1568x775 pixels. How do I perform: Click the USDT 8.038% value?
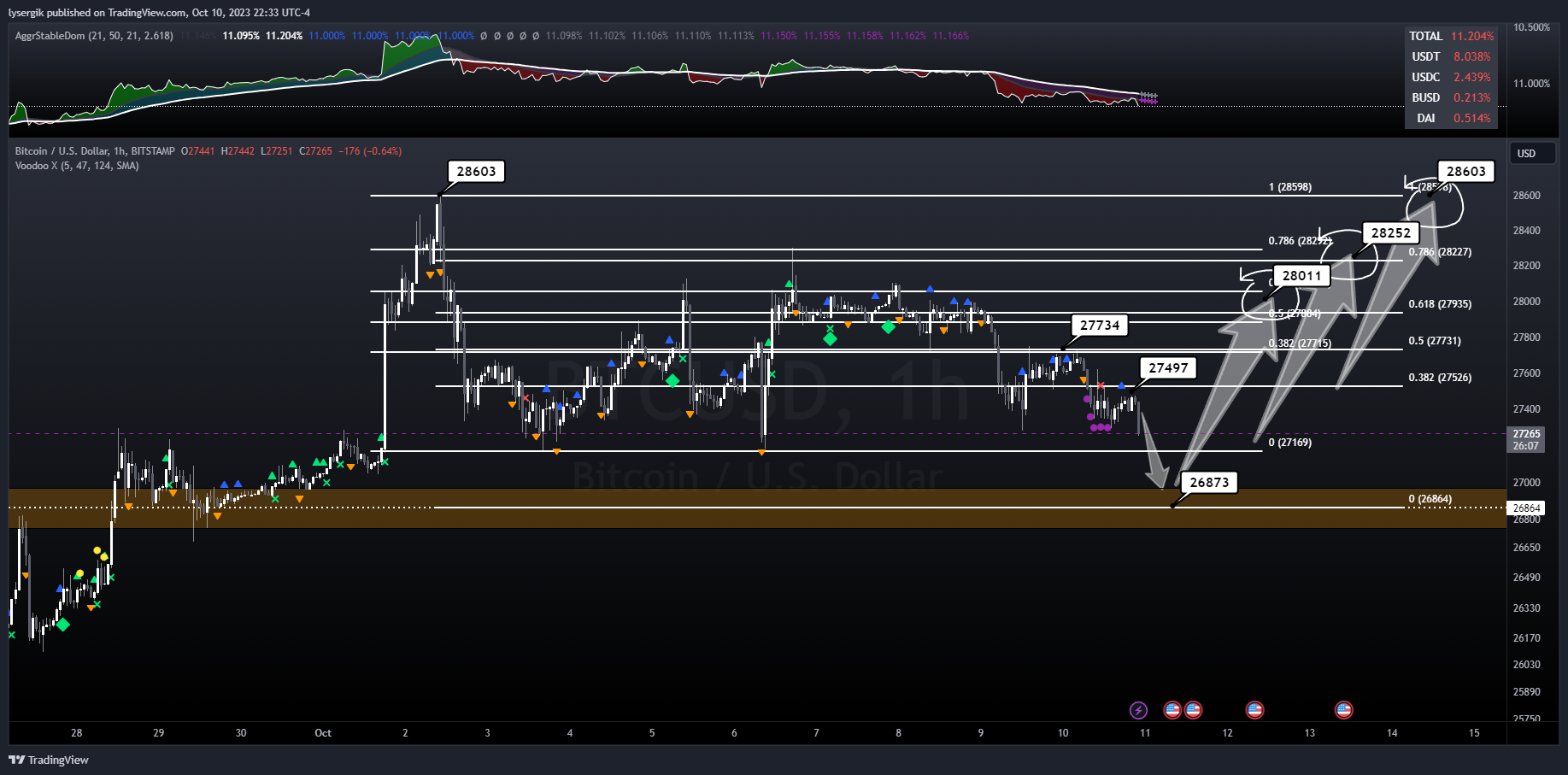click(x=1472, y=56)
